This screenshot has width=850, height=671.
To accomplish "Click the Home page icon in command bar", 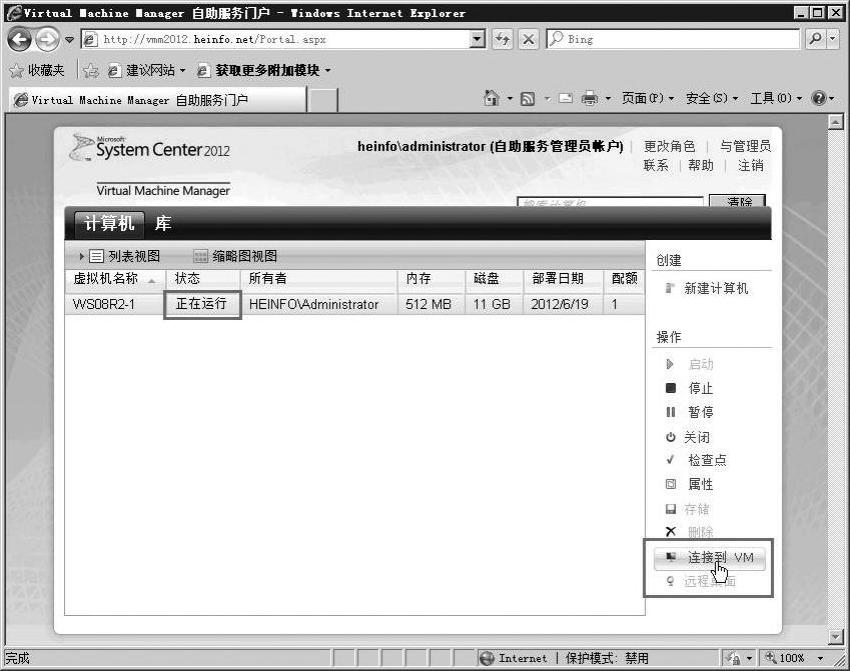I will pos(491,98).
